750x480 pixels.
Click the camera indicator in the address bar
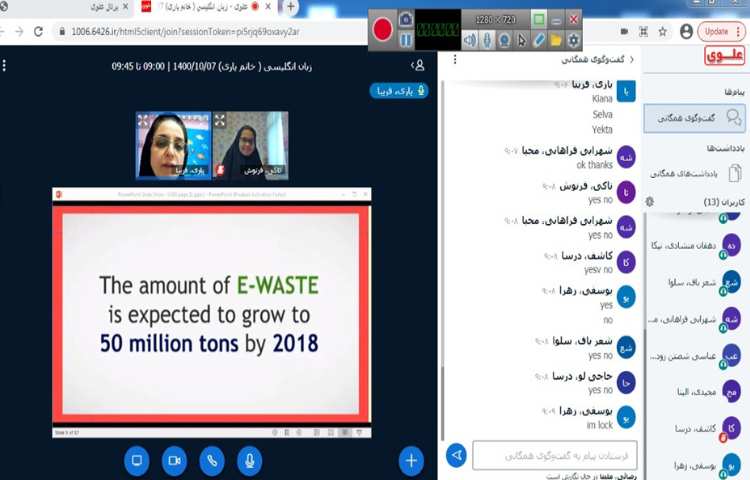(x=624, y=32)
